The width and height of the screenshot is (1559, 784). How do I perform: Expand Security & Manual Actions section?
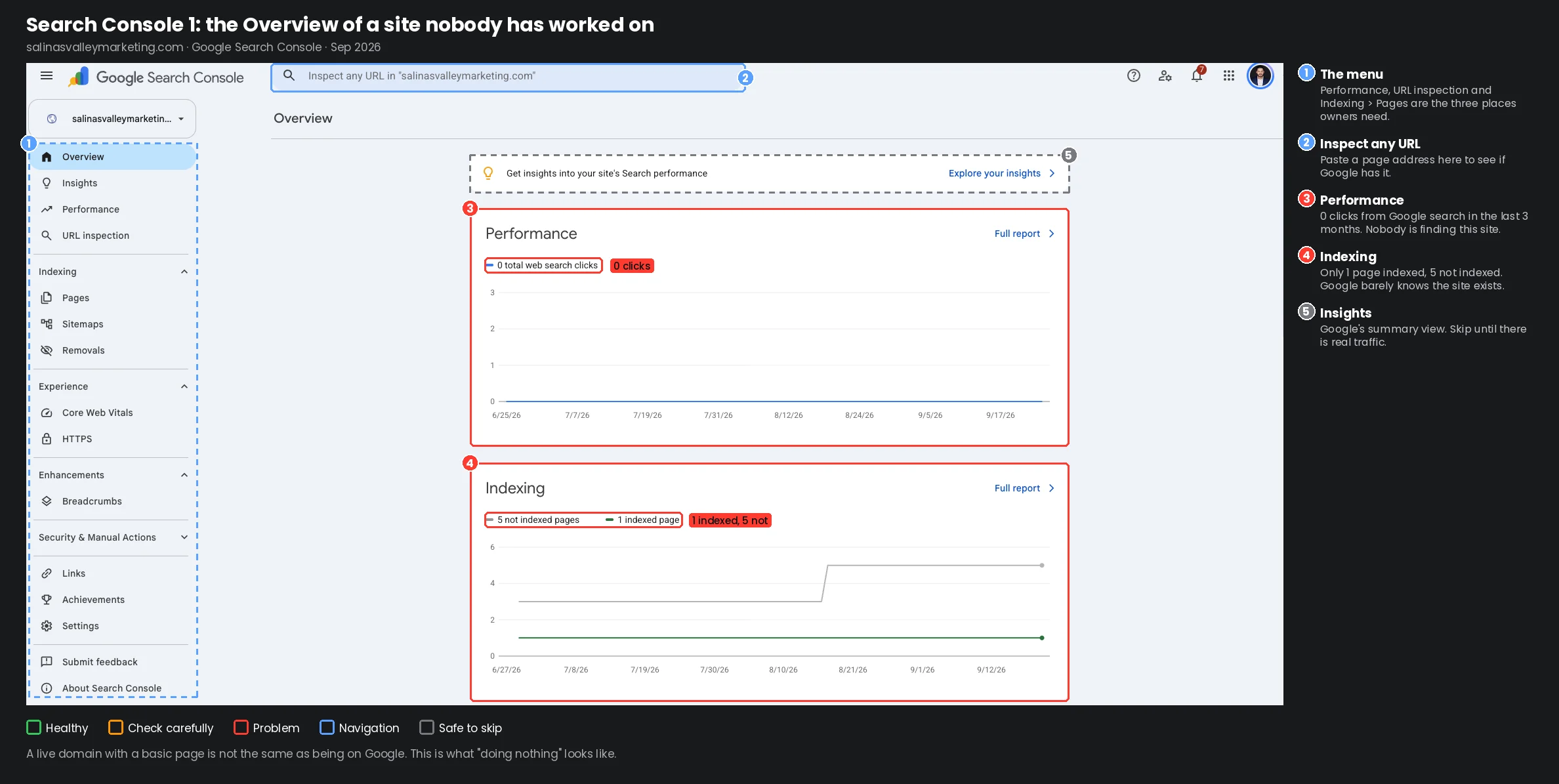[x=184, y=537]
